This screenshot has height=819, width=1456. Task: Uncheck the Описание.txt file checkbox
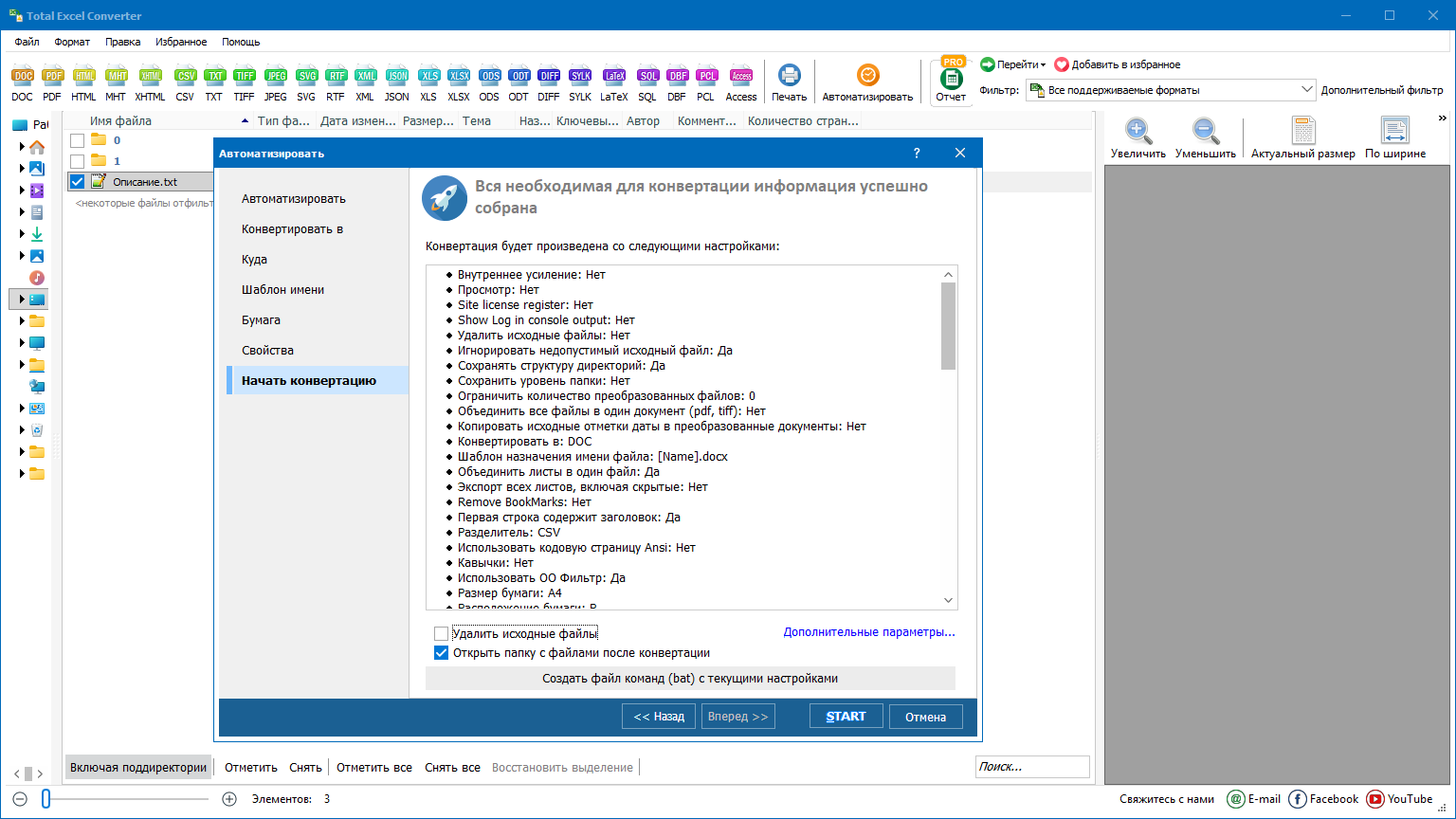pyautogui.click(x=77, y=182)
